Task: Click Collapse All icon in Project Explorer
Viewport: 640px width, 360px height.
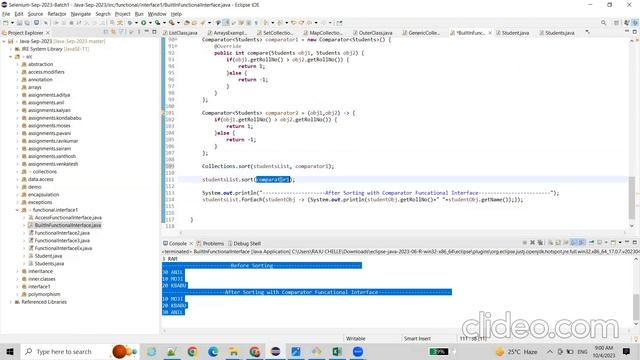Action: 106,32
